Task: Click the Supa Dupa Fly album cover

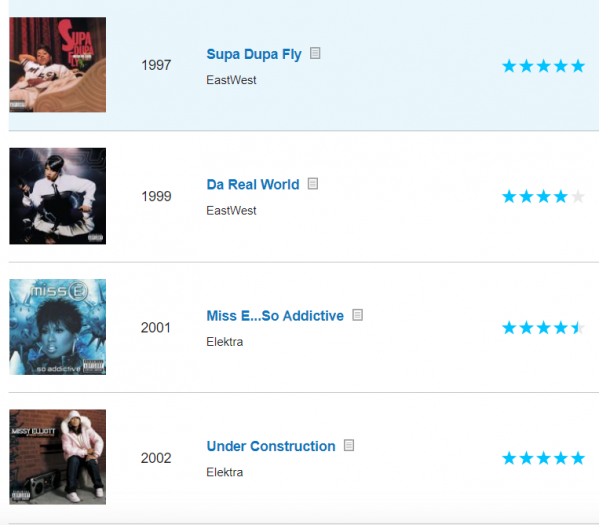Action: (x=58, y=65)
